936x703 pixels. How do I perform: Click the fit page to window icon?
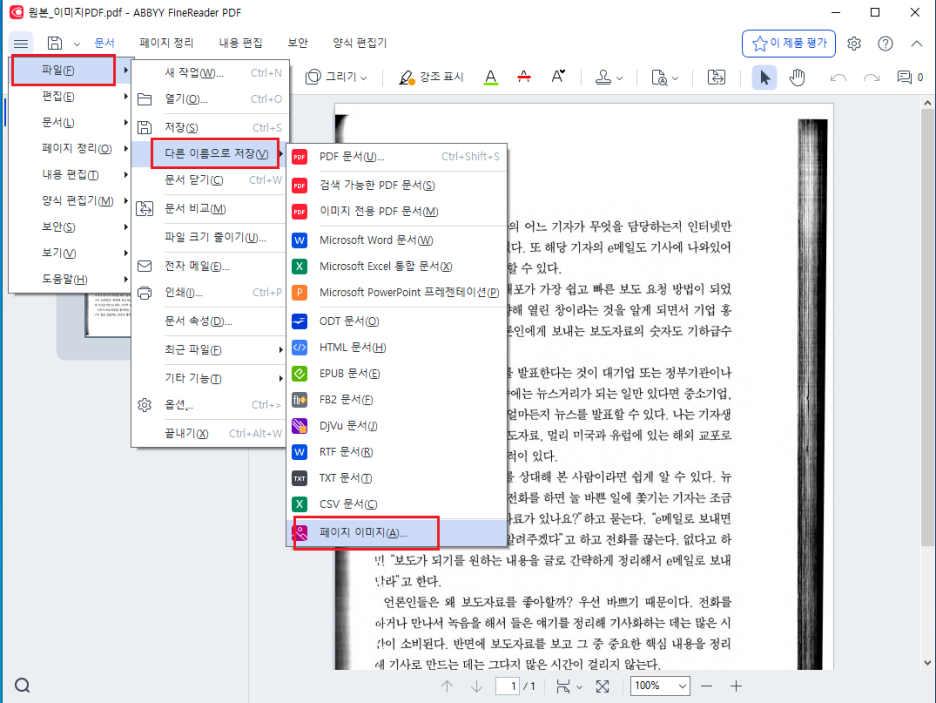602,686
